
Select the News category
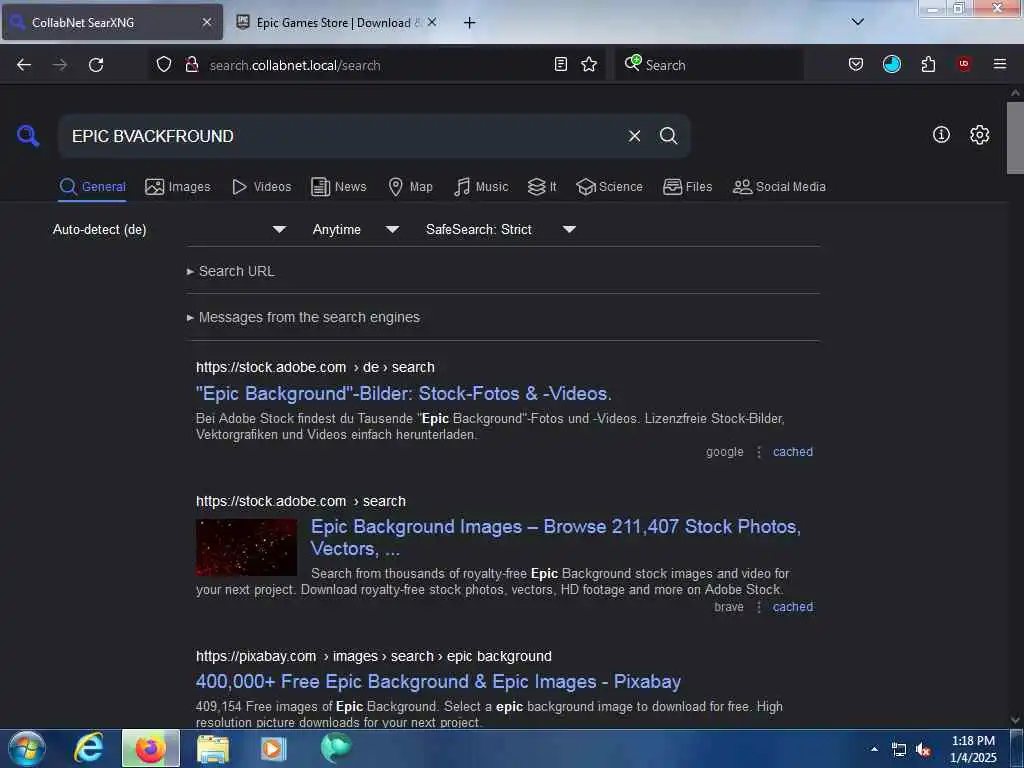339,187
